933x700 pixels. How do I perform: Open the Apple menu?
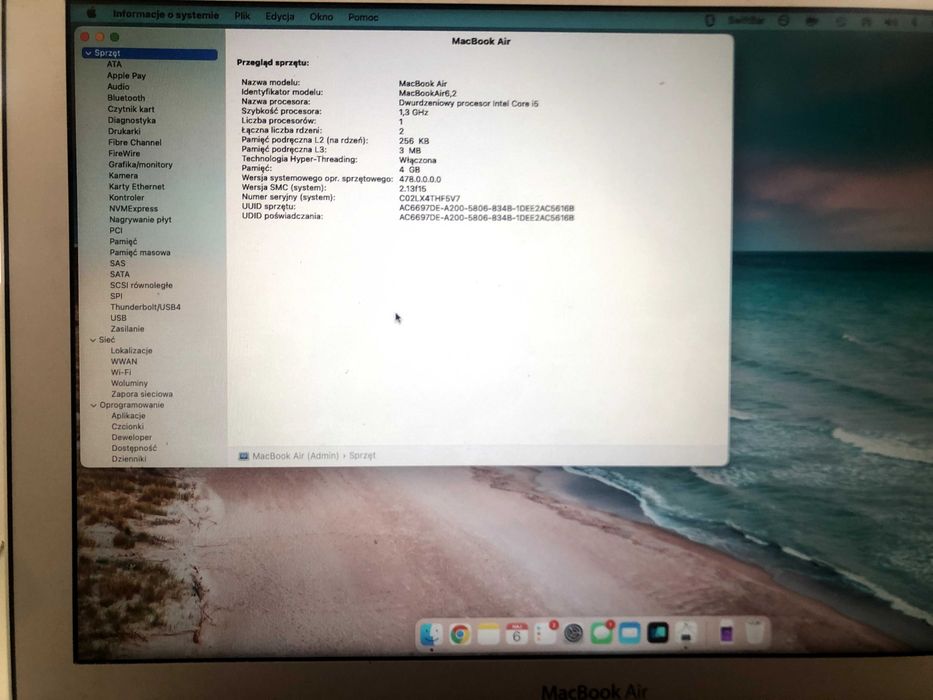pyautogui.click(x=92, y=12)
